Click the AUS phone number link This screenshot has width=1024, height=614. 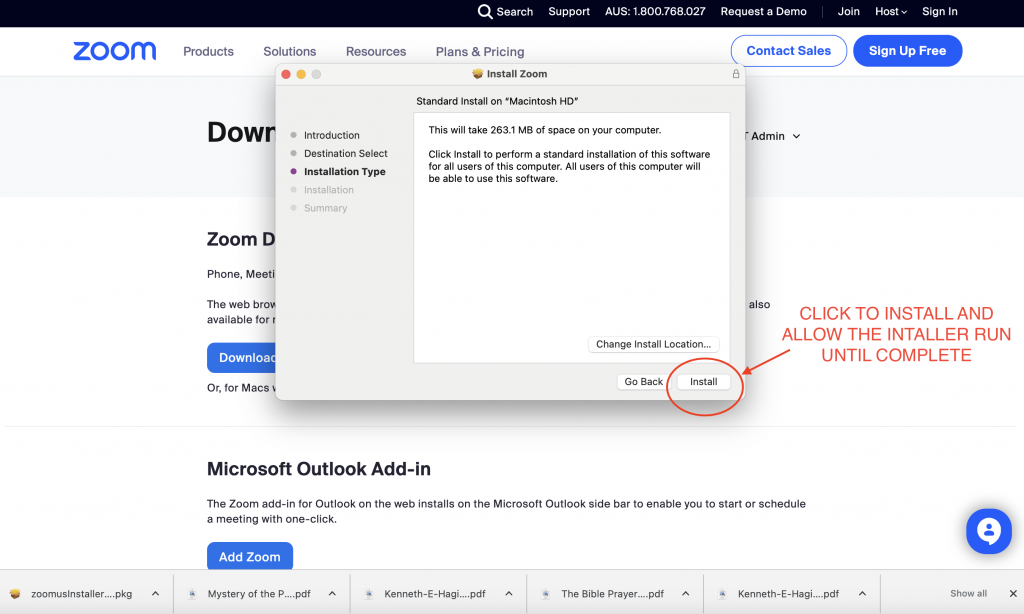tap(655, 12)
